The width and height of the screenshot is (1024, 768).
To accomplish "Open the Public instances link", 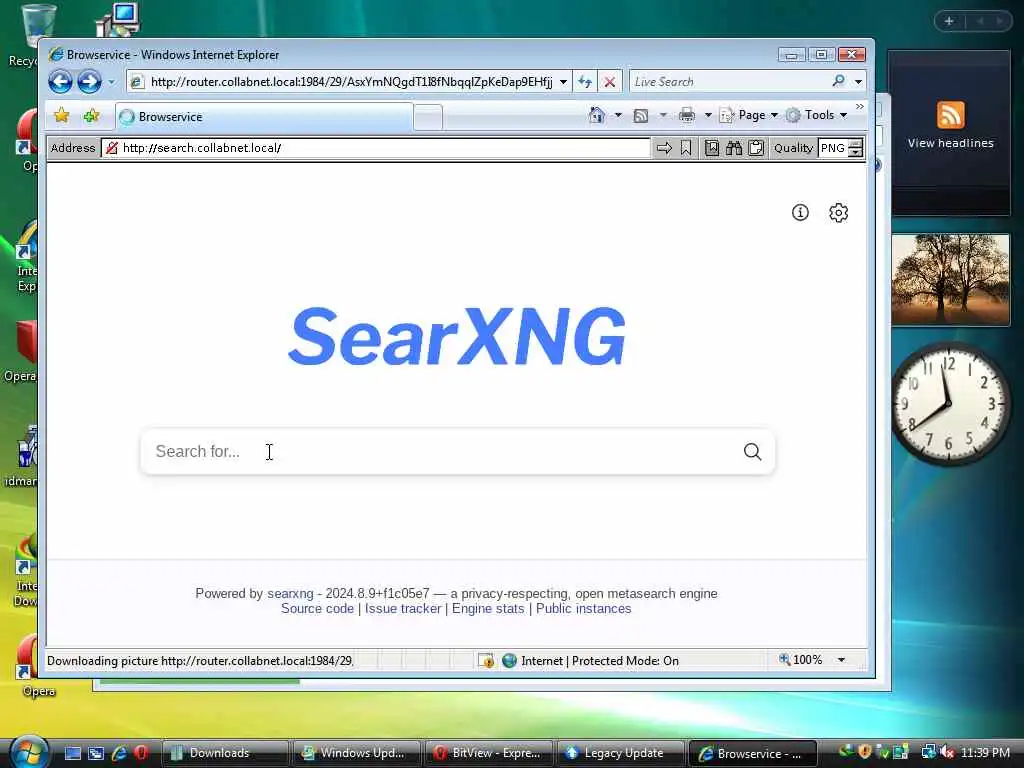I will click(584, 609).
